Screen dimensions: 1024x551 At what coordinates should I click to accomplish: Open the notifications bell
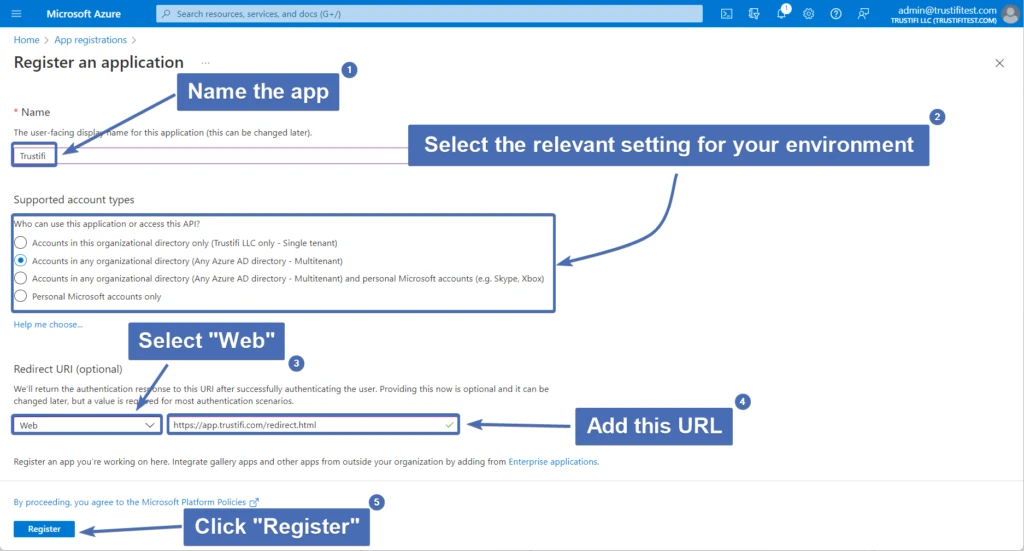point(782,13)
